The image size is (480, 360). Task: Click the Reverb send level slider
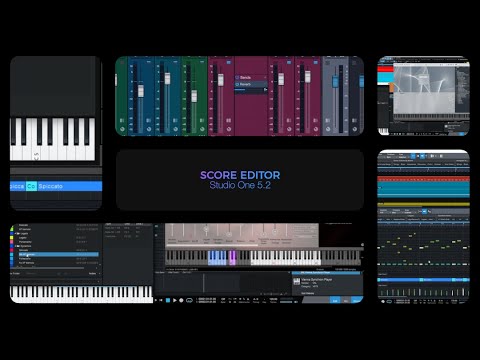pyautogui.click(x=251, y=89)
